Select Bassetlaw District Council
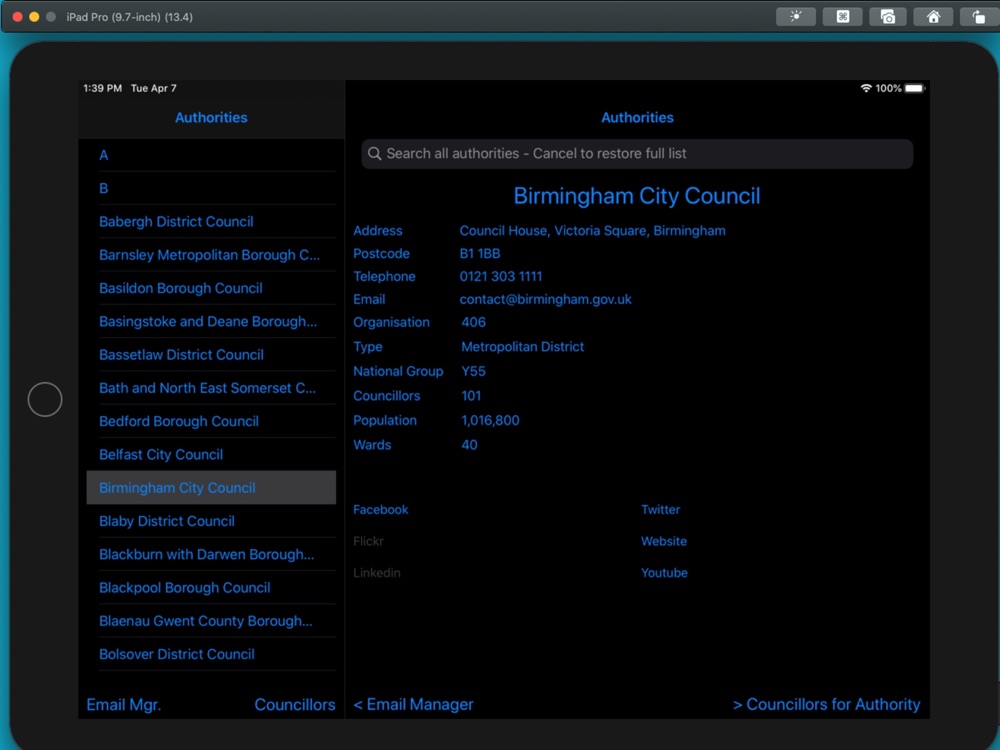Viewport: 1000px width, 750px height. click(x=211, y=355)
